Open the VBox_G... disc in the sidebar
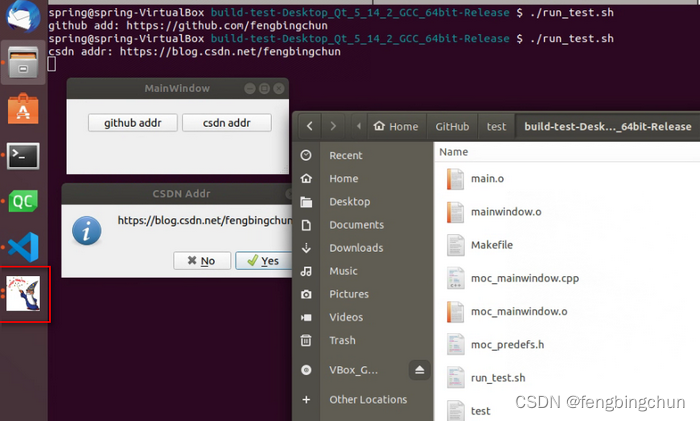The height and width of the screenshot is (421, 700). click(353, 370)
